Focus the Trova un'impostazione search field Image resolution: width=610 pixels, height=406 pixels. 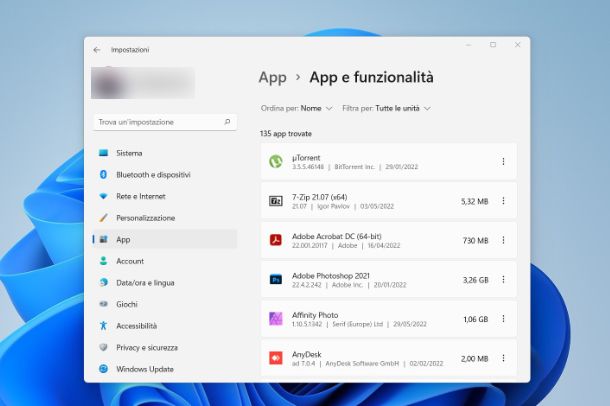pos(165,122)
